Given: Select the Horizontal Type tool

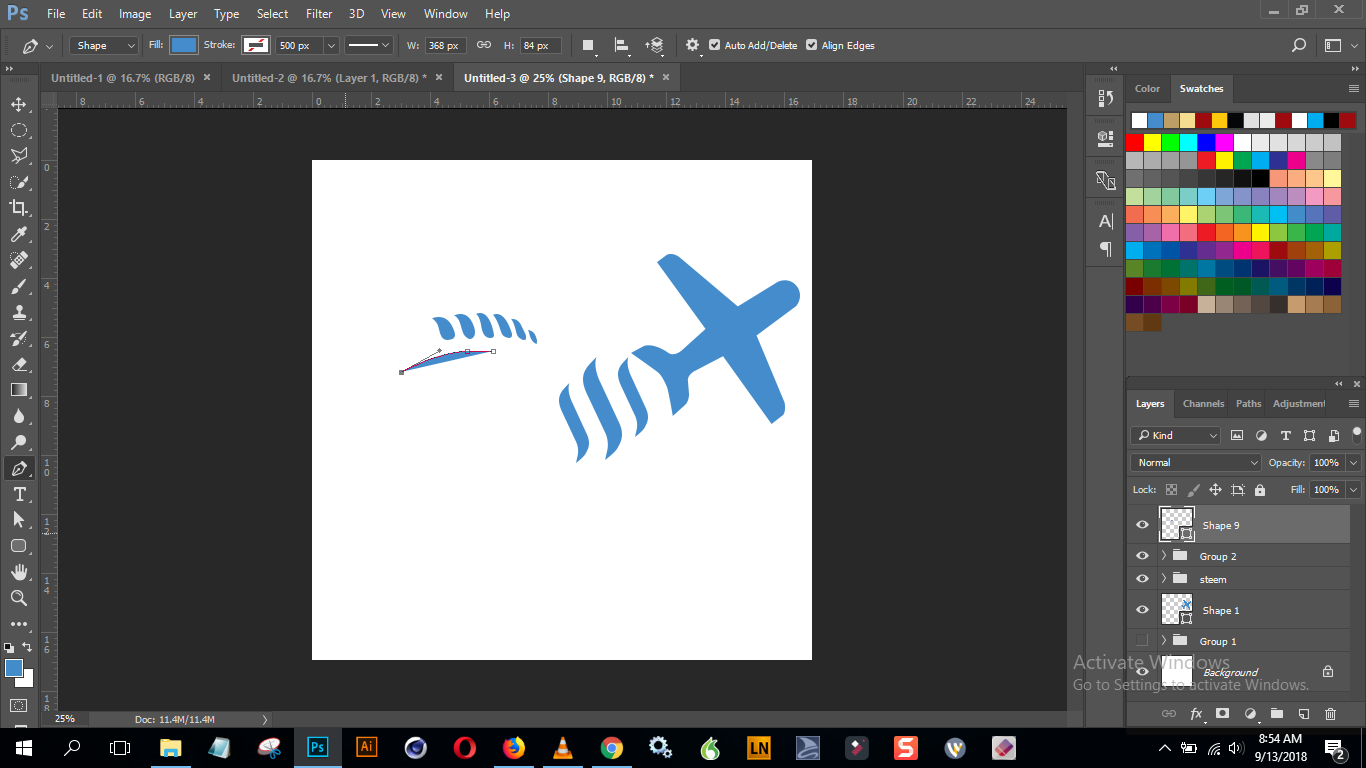Looking at the screenshot, I should 18,494.
